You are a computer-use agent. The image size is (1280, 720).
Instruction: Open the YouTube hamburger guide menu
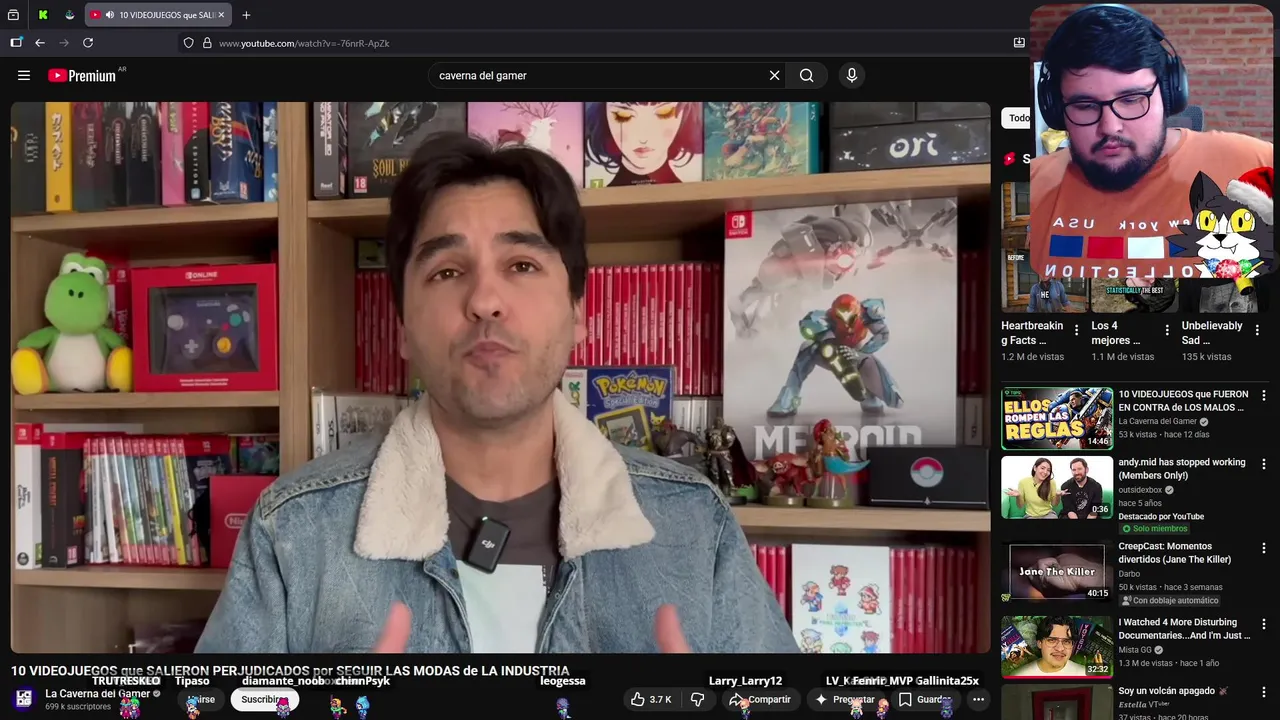pyautogui.click(x=24, y=75)
